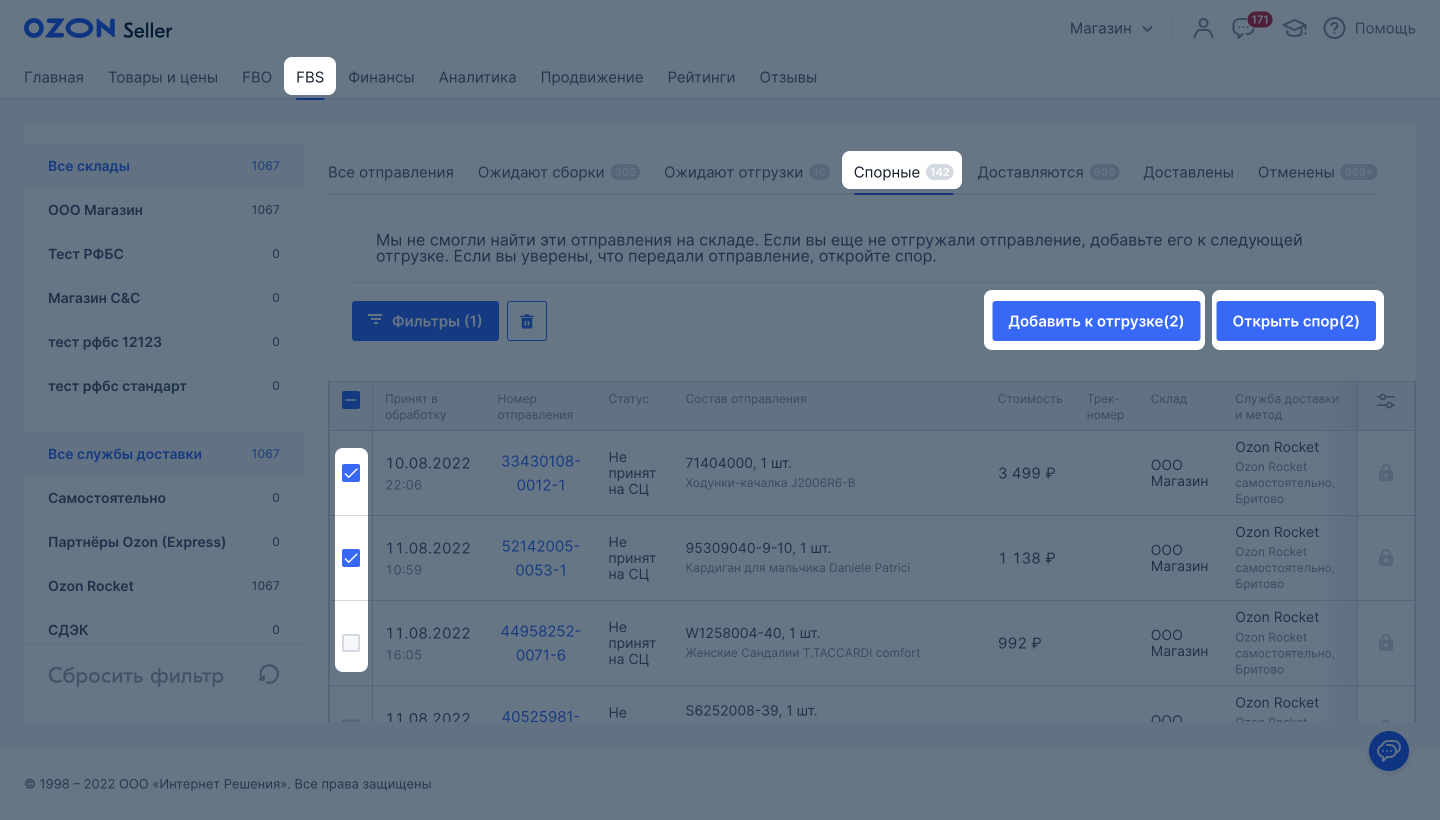The width and height of the screenshot is (1440, 820).
Task: Click Ходунки-качалка J2006R6-B item text
Action: [770, 483]
